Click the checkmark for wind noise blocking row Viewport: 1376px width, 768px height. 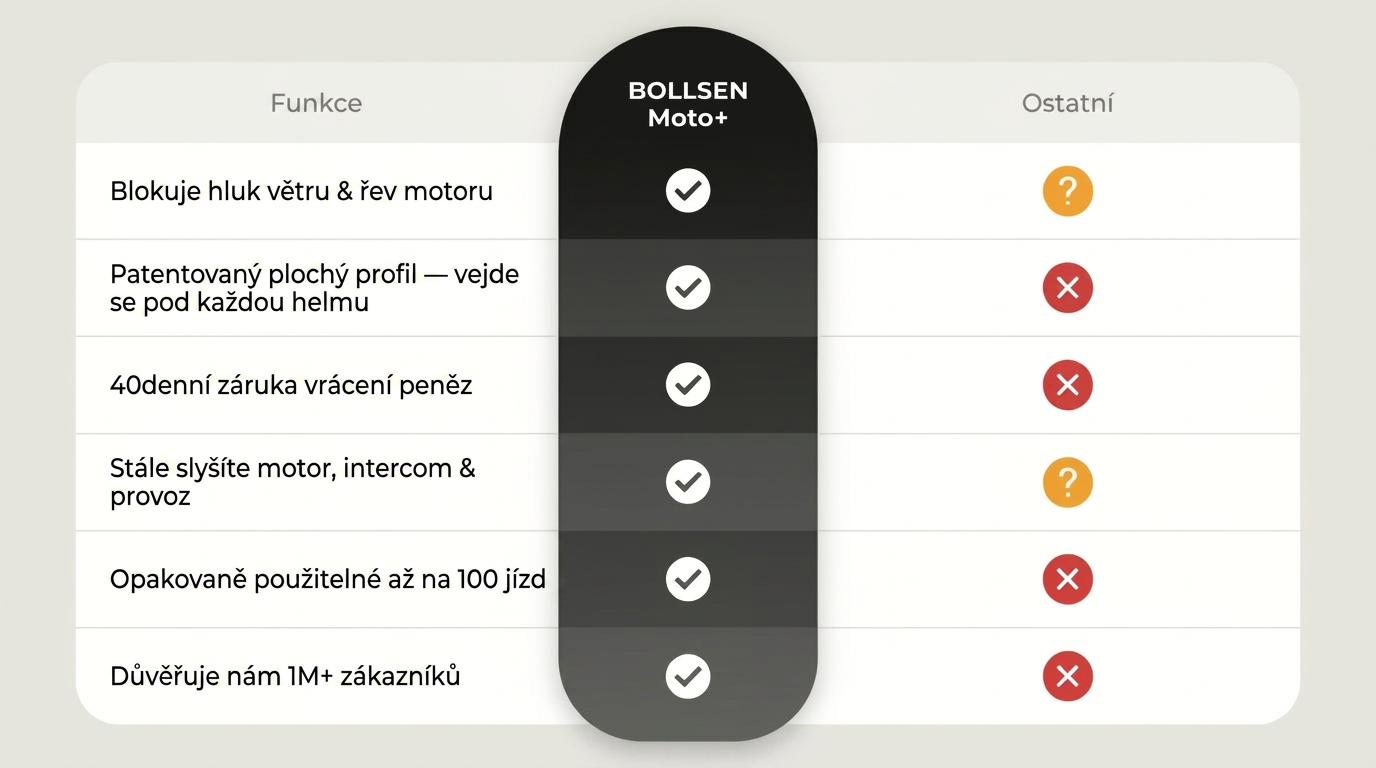pos(688,191)
